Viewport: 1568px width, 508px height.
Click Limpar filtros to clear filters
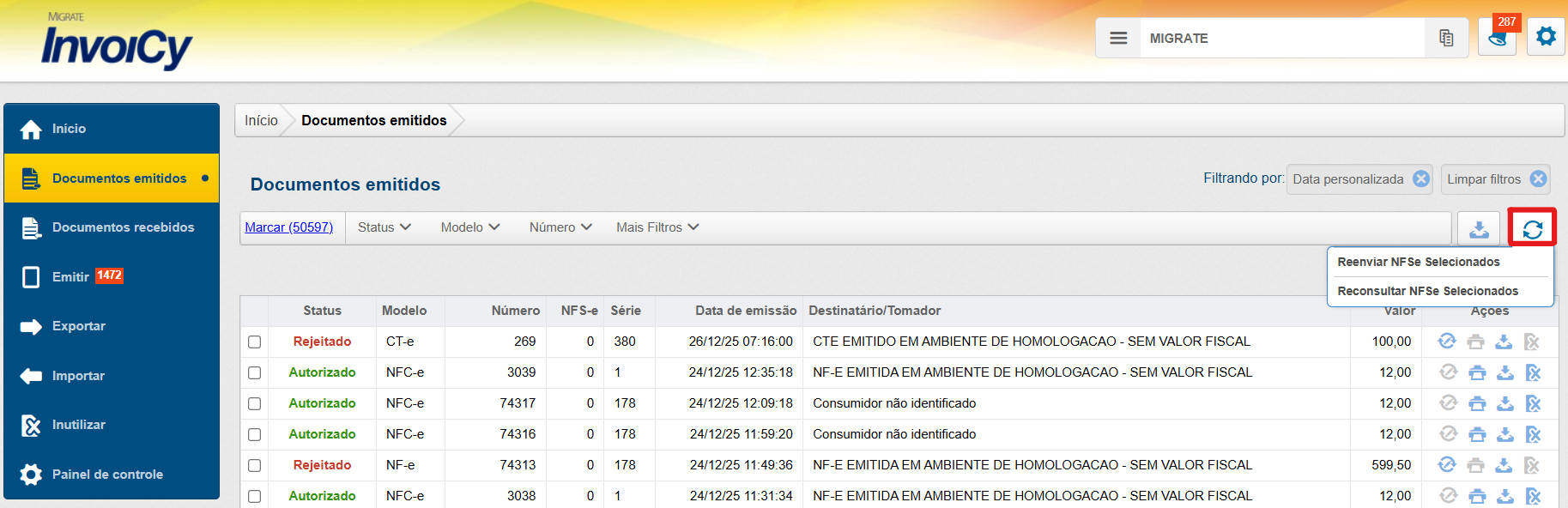click(x=1484, y=179)
